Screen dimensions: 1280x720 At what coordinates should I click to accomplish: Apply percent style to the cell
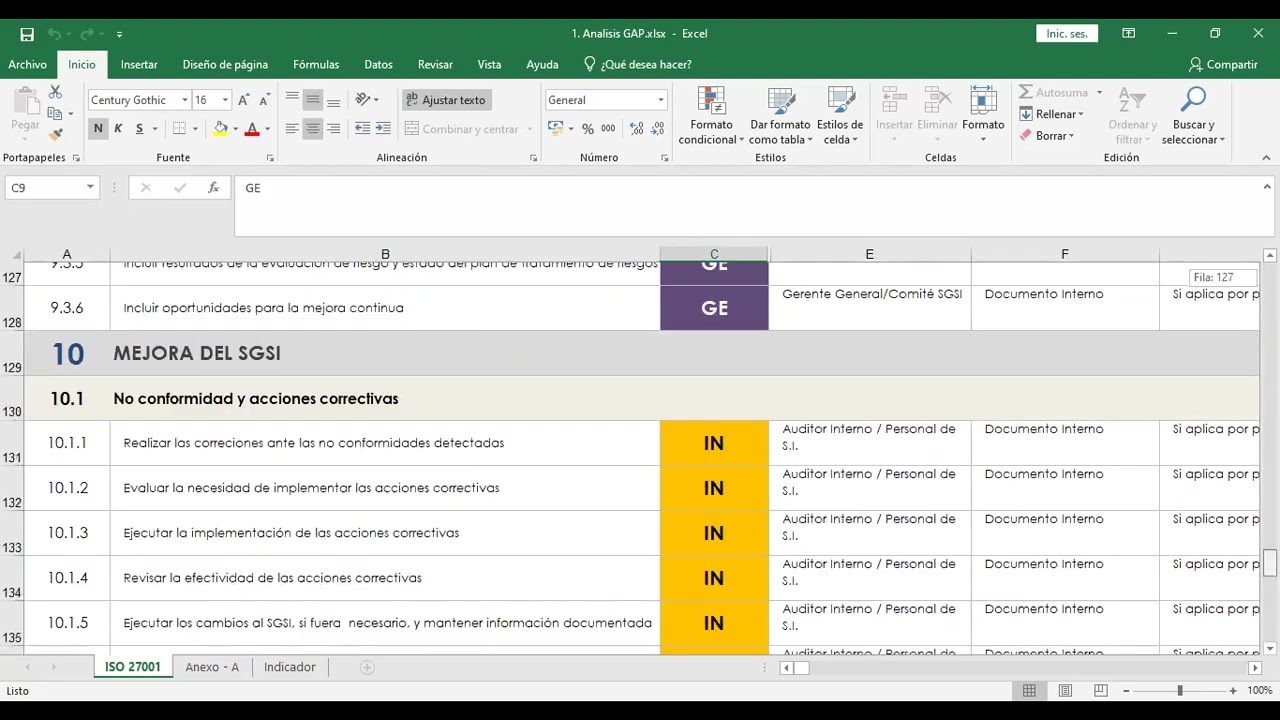click(x=588, y=129)
